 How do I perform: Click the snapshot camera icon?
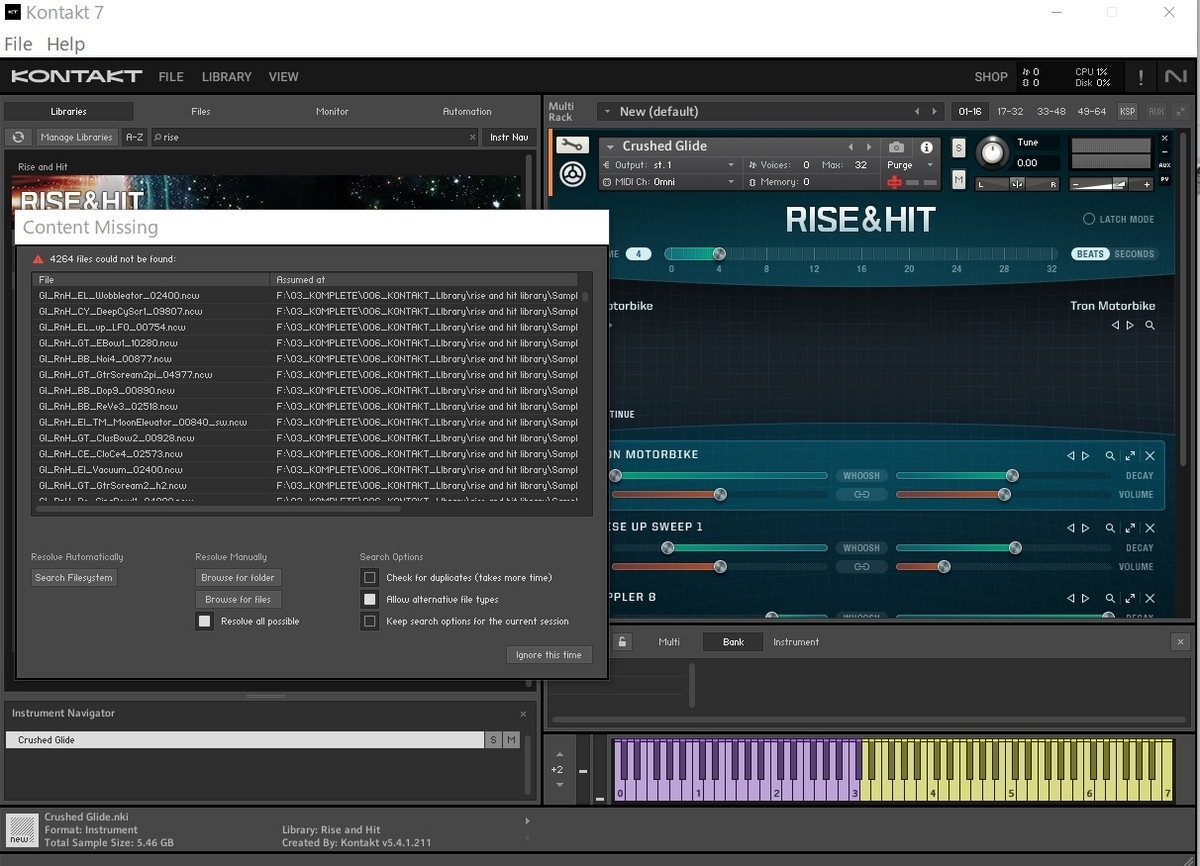(897, 147)
